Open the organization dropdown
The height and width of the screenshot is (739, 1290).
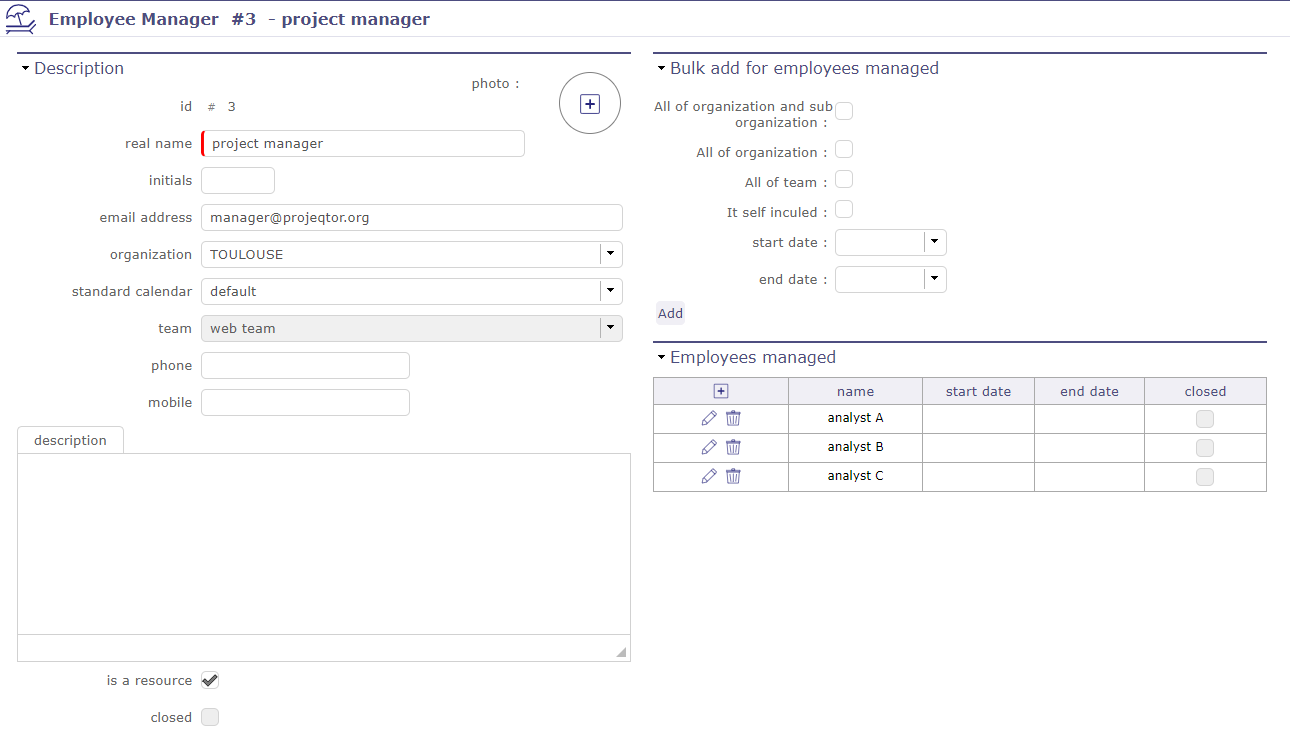tap(610, 254)
